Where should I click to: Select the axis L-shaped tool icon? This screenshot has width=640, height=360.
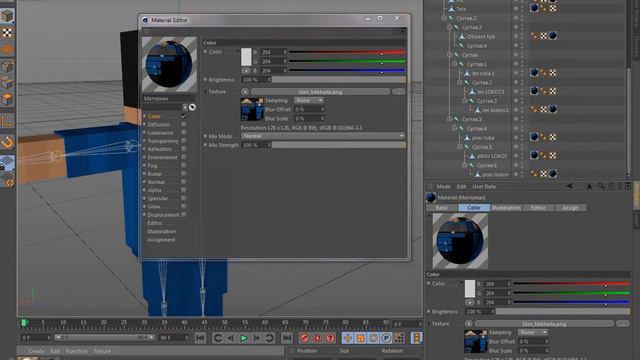(x=7, y=121)
